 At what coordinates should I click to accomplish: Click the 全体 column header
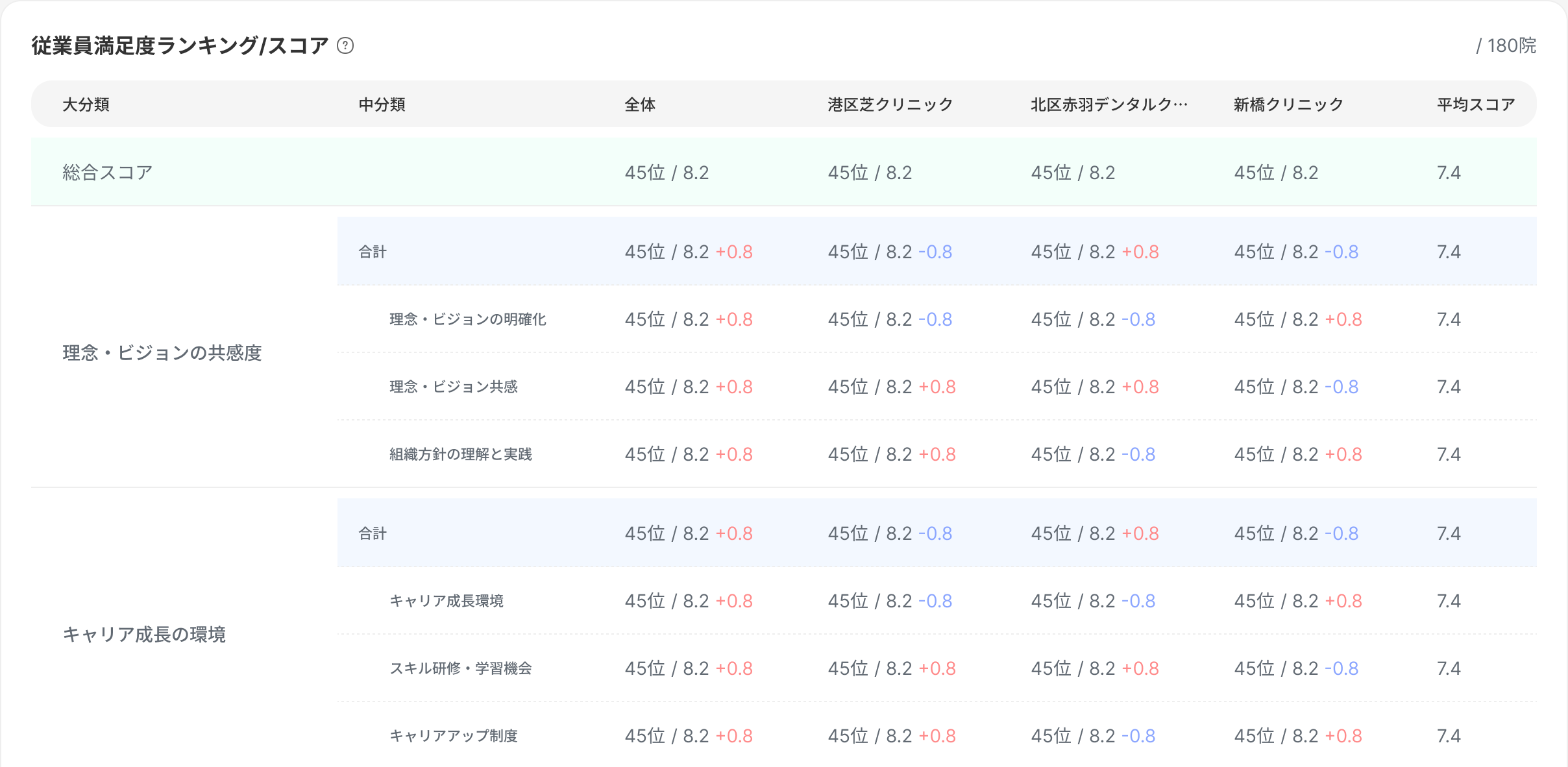(x=640, y=104)
